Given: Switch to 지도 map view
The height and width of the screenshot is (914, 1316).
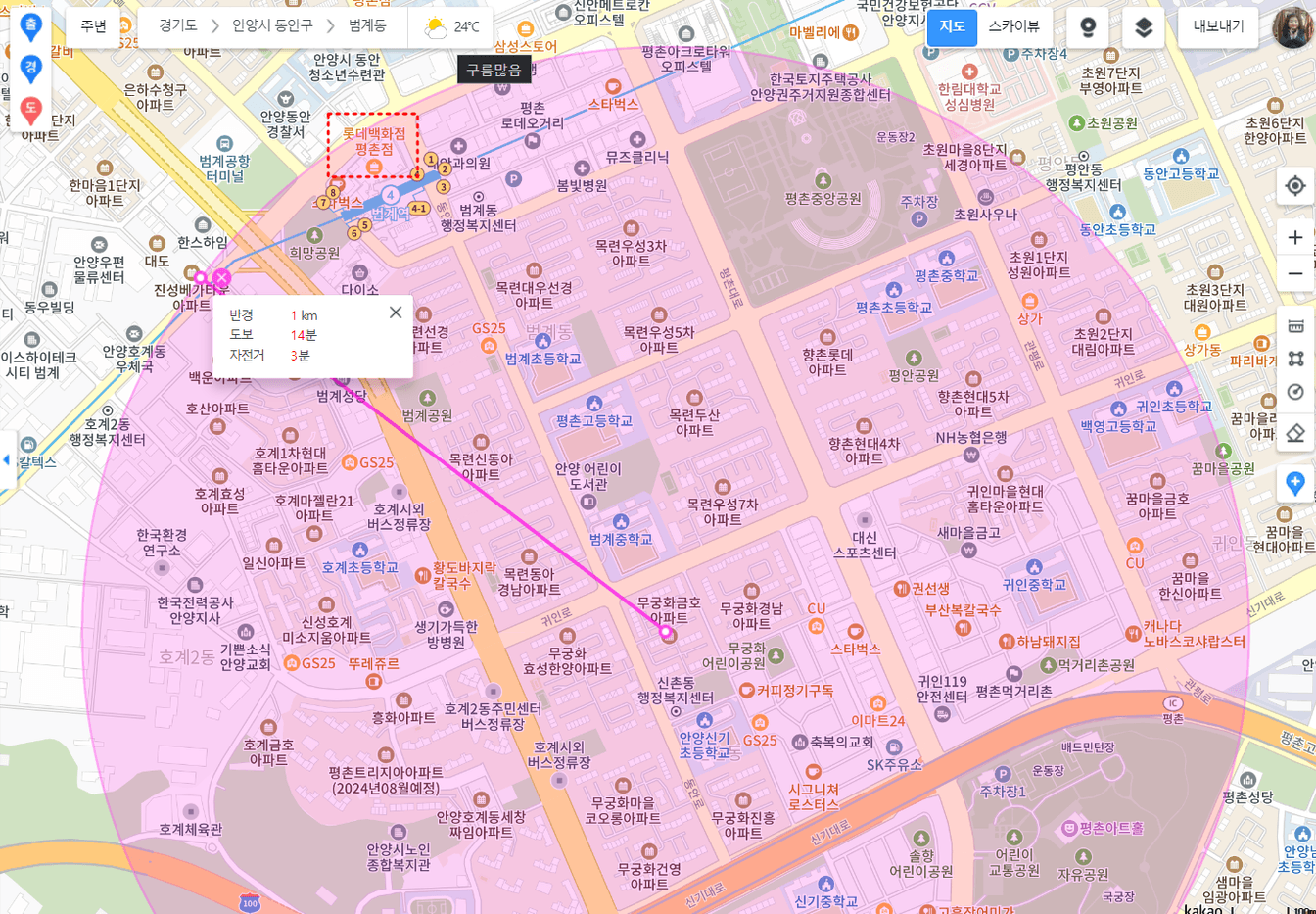Looking at the screenshot, I should pos(952,26).
